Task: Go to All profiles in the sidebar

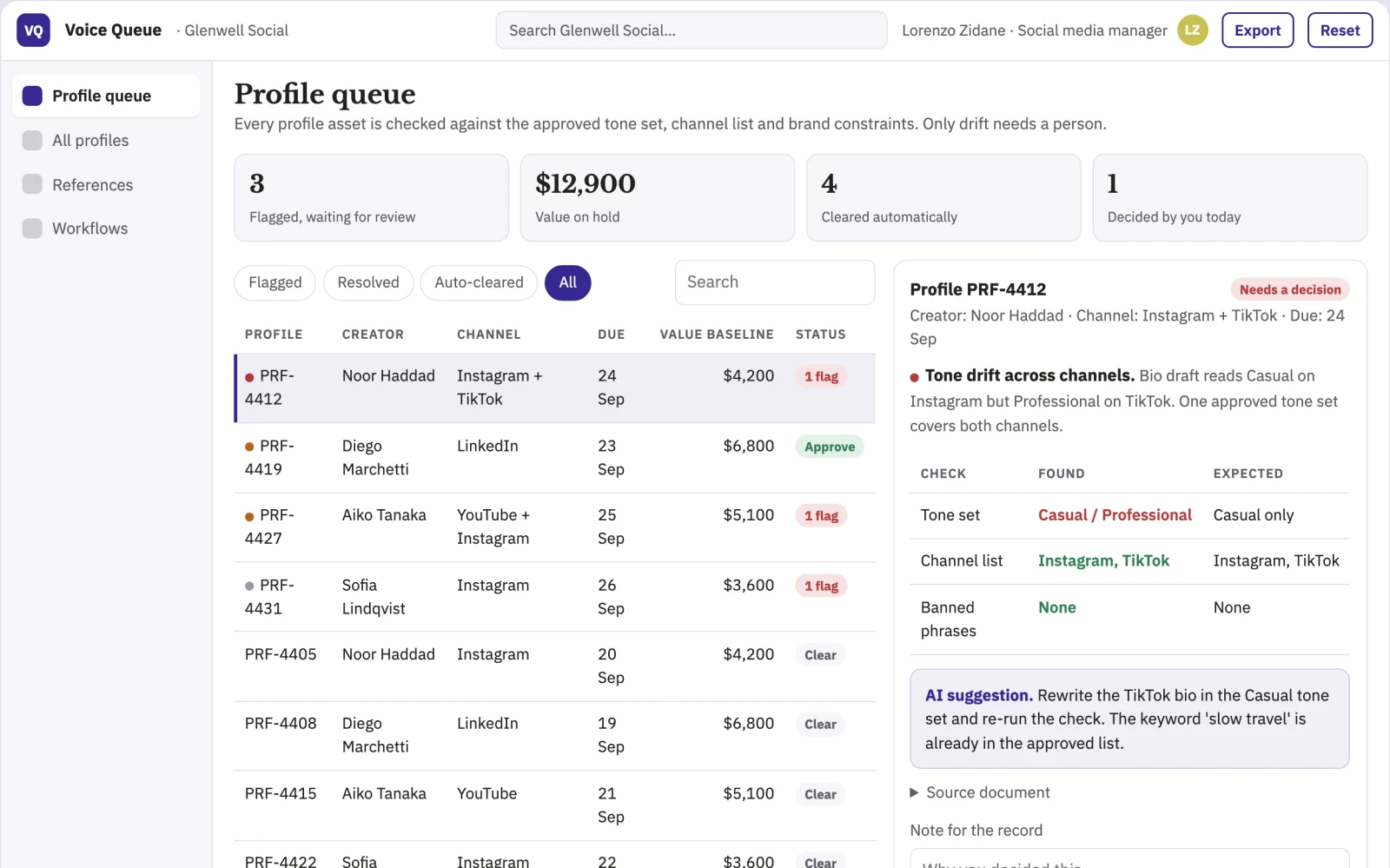Action: coord(106,140)
